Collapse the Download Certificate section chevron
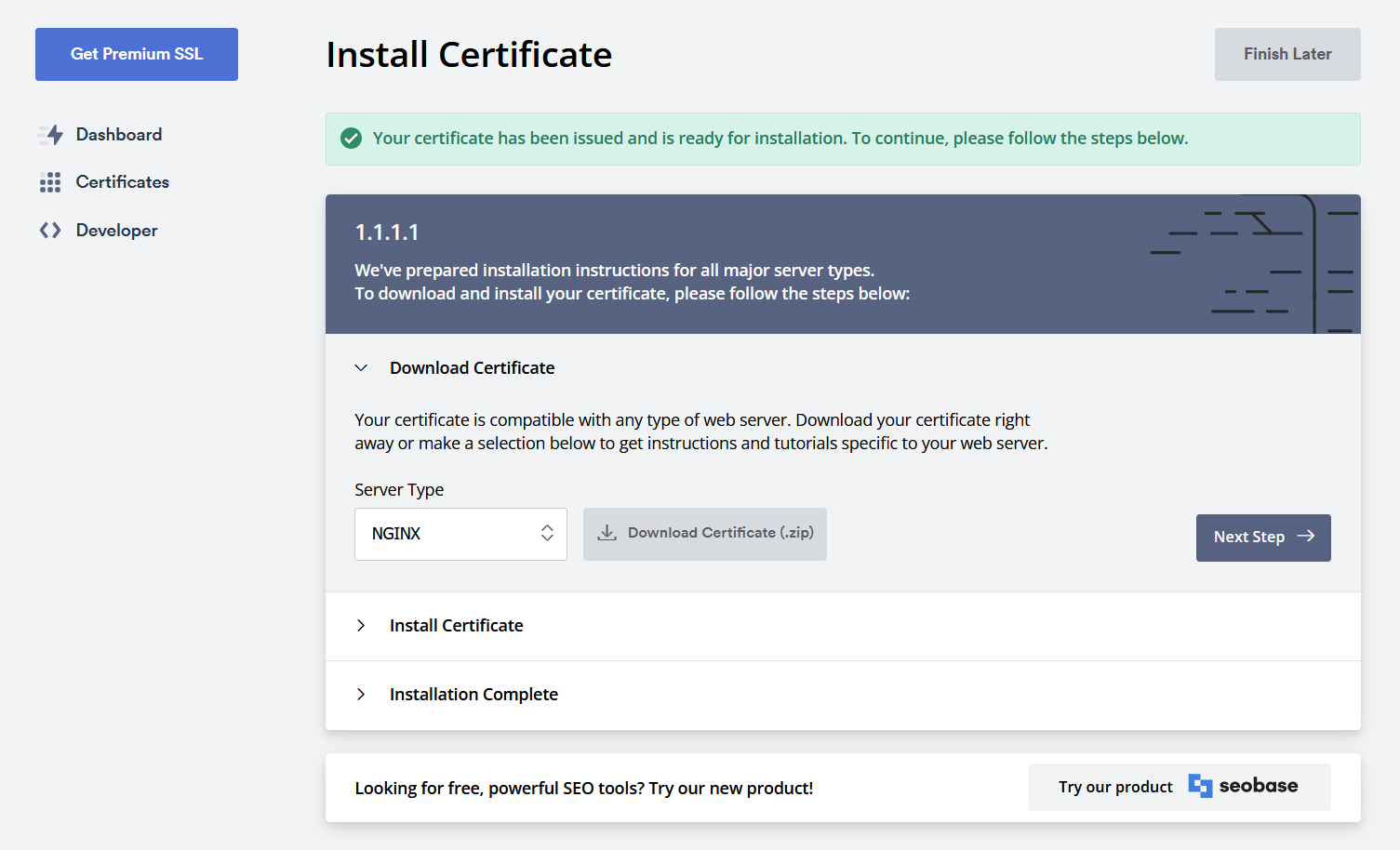The image size is (1400, 850). 361,368
